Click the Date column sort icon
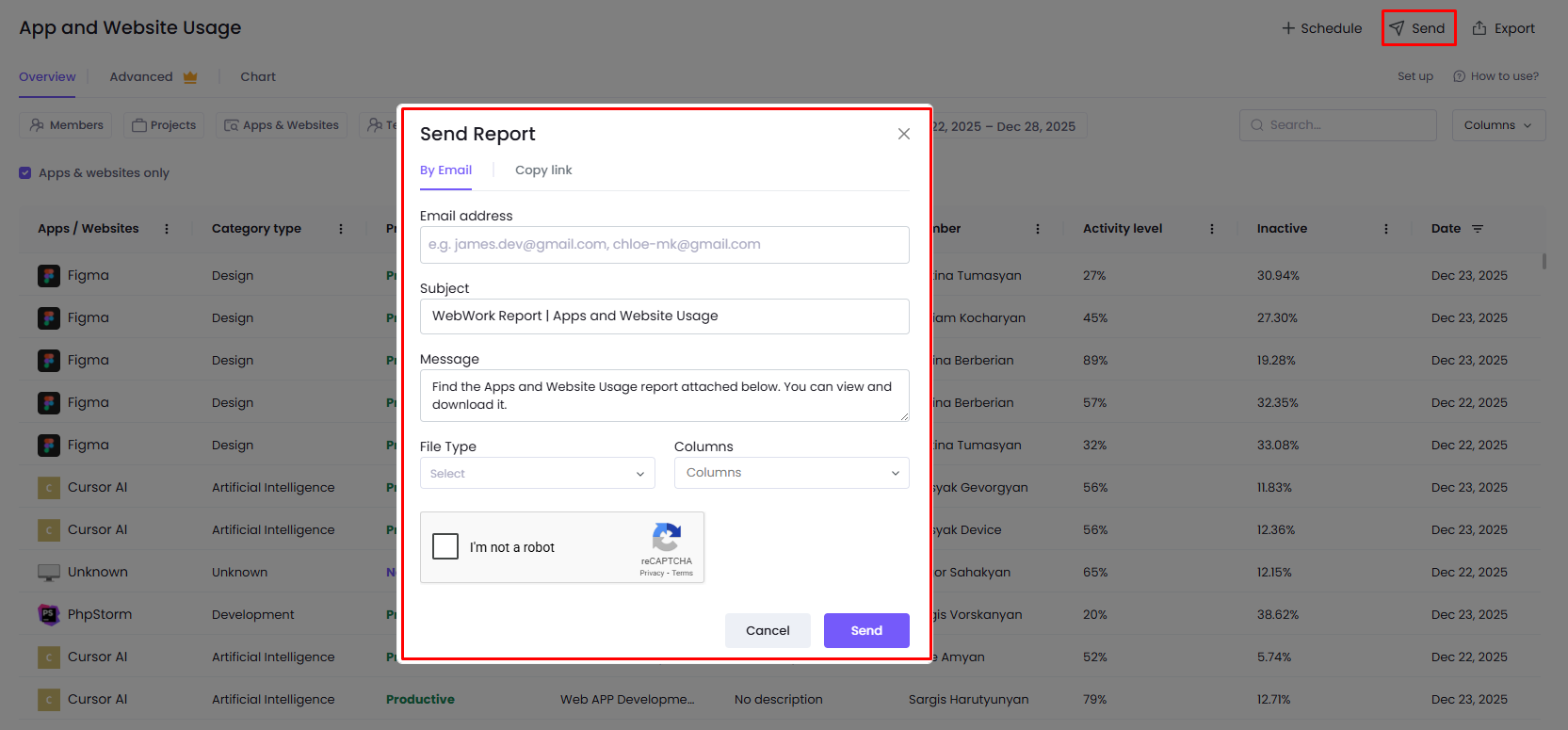This screenshot has width=1568, height=730. click(1478, 229)
